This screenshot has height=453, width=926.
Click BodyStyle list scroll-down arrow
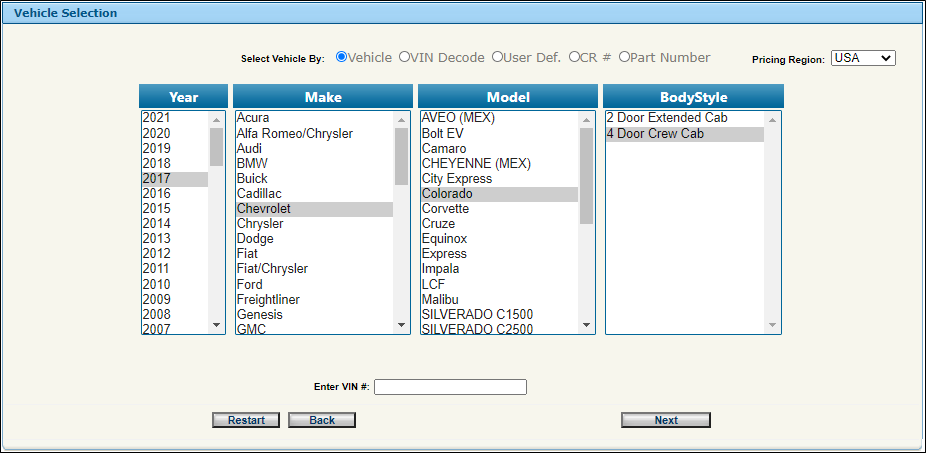(x=772, y=325)
